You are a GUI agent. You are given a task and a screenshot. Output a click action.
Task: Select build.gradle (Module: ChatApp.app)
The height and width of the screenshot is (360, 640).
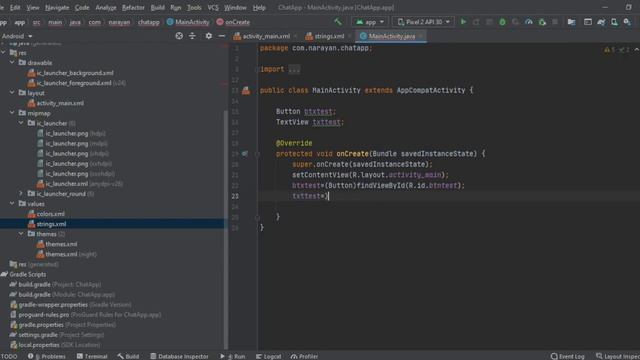tap(62, 294)
